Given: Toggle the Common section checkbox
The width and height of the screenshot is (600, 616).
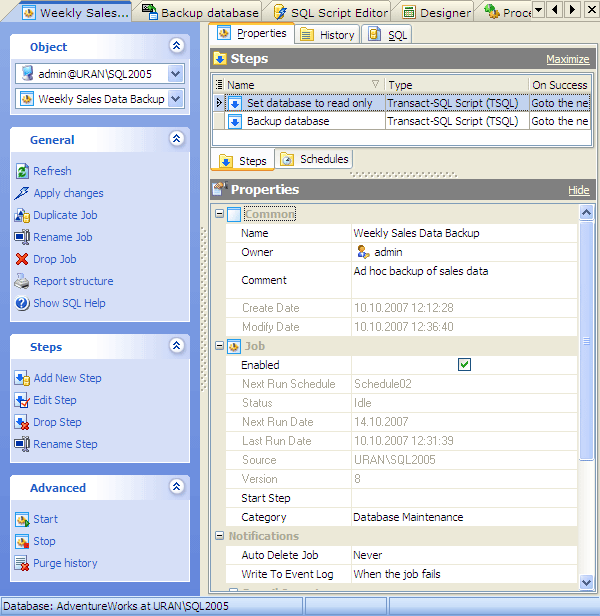Looking at the screenshot, I should 234,214.
